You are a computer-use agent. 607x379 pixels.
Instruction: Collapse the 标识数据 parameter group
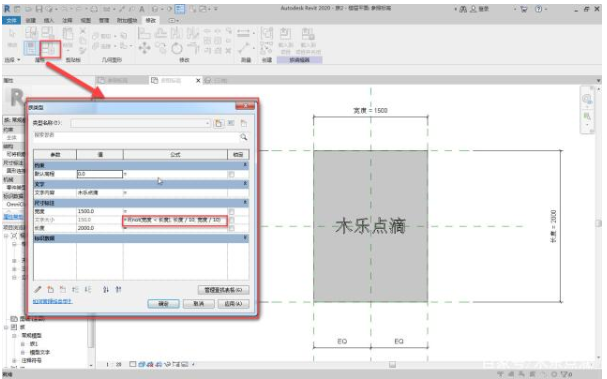(x=245, y=238)
